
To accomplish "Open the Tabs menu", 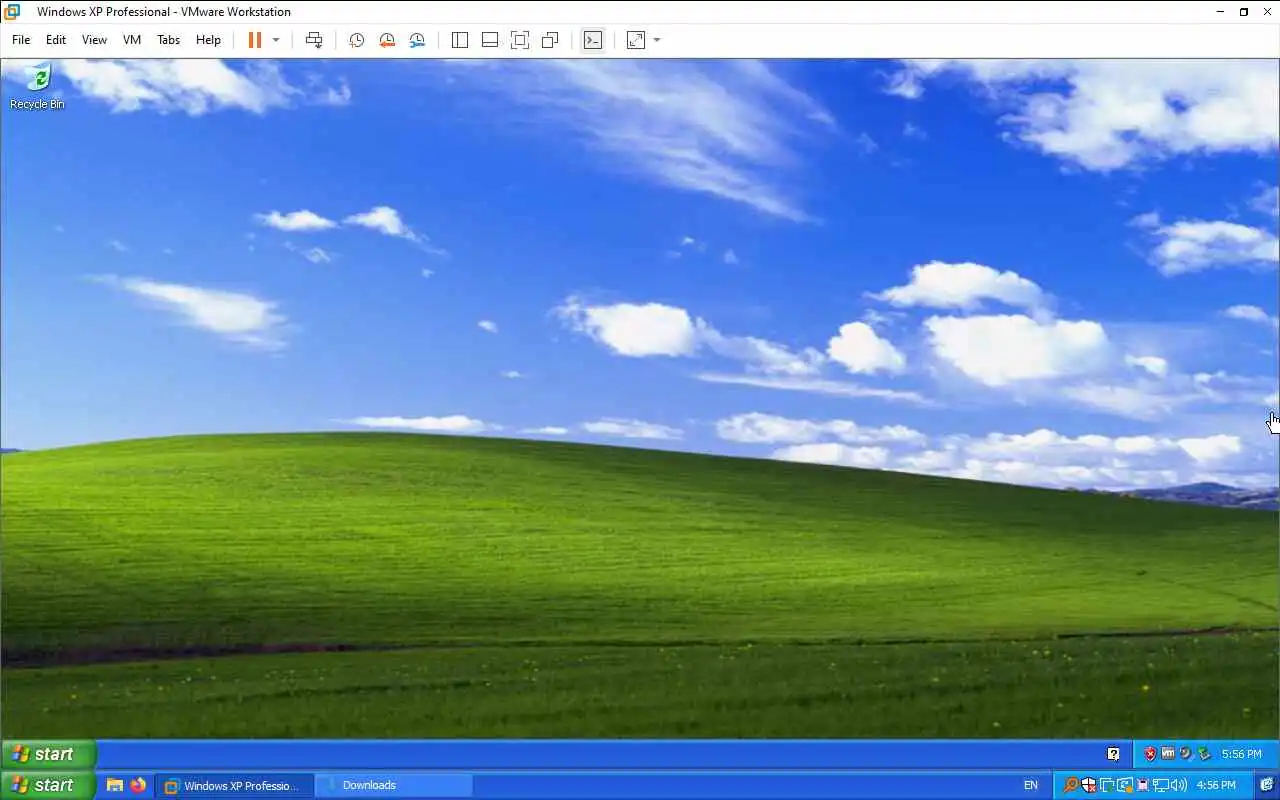I will (168, 40).
